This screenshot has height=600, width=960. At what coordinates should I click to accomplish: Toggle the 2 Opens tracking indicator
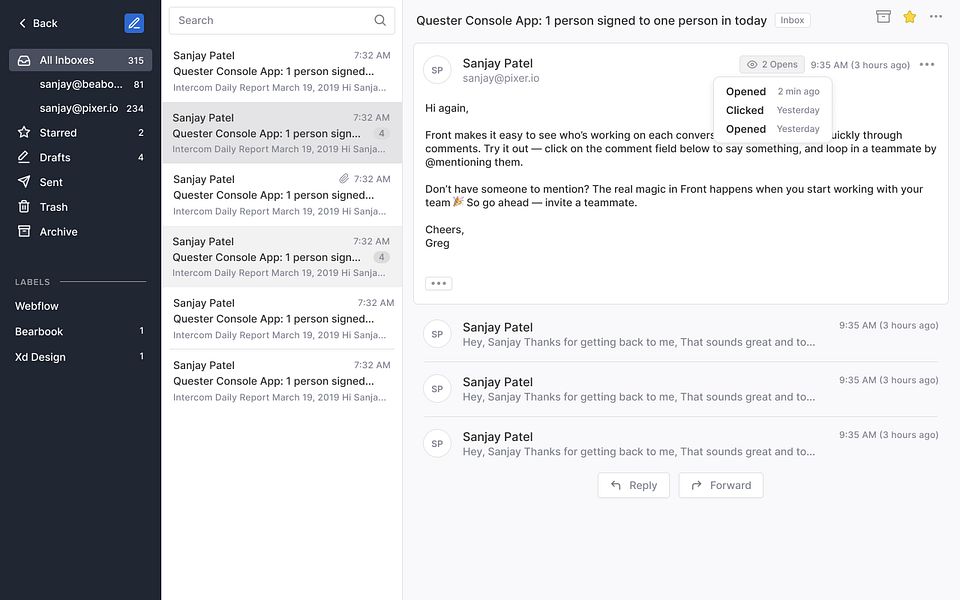tap(772, 65)
